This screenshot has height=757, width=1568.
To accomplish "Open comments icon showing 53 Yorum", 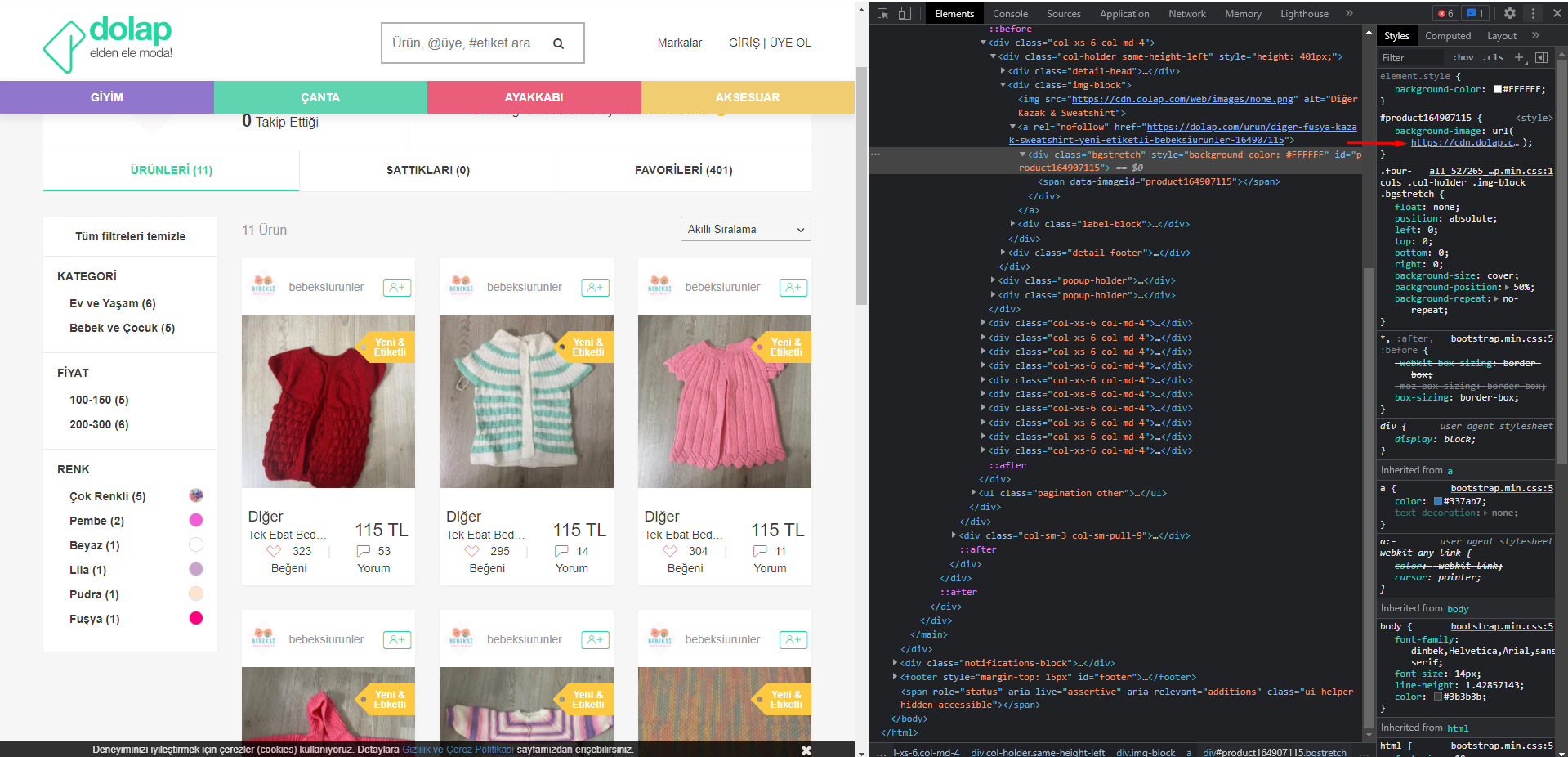I will [364, 551].
